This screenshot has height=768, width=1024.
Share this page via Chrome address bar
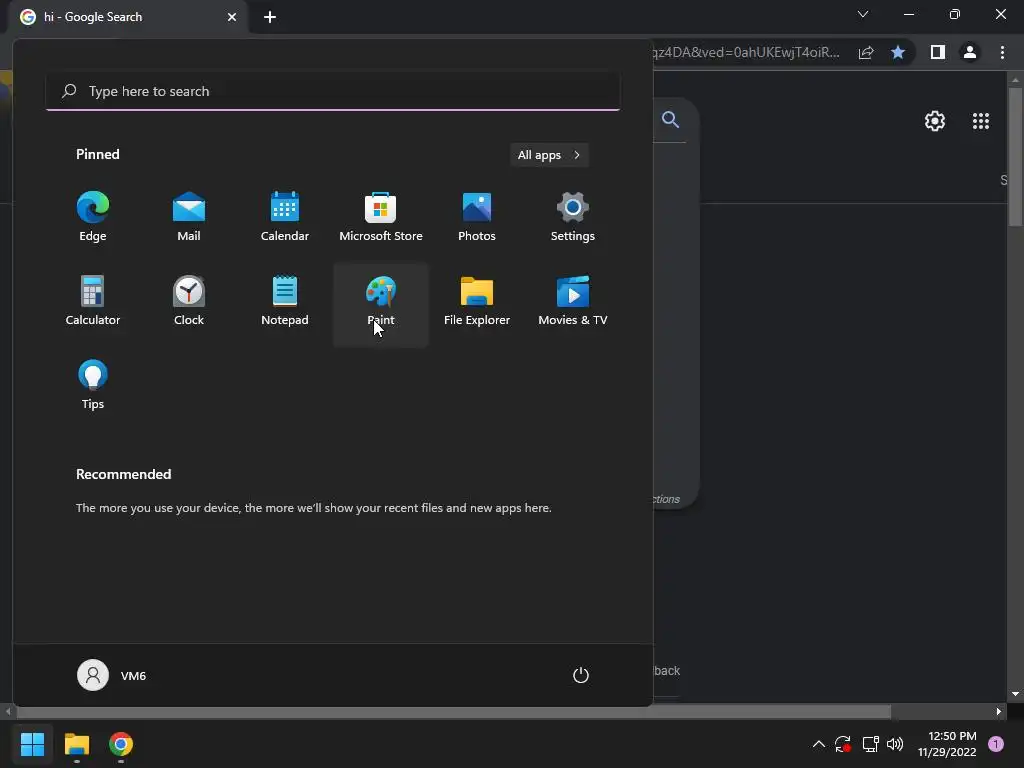point(866,52)
